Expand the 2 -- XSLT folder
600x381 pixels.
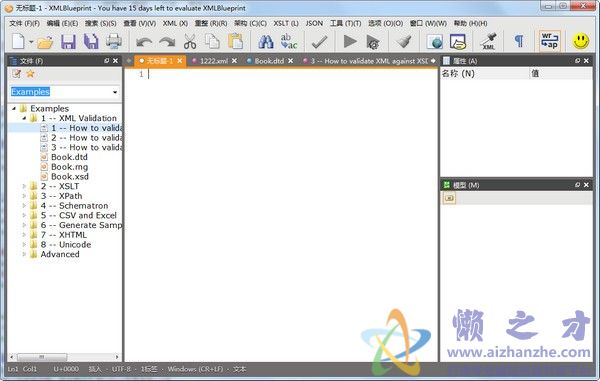point(24,186)
